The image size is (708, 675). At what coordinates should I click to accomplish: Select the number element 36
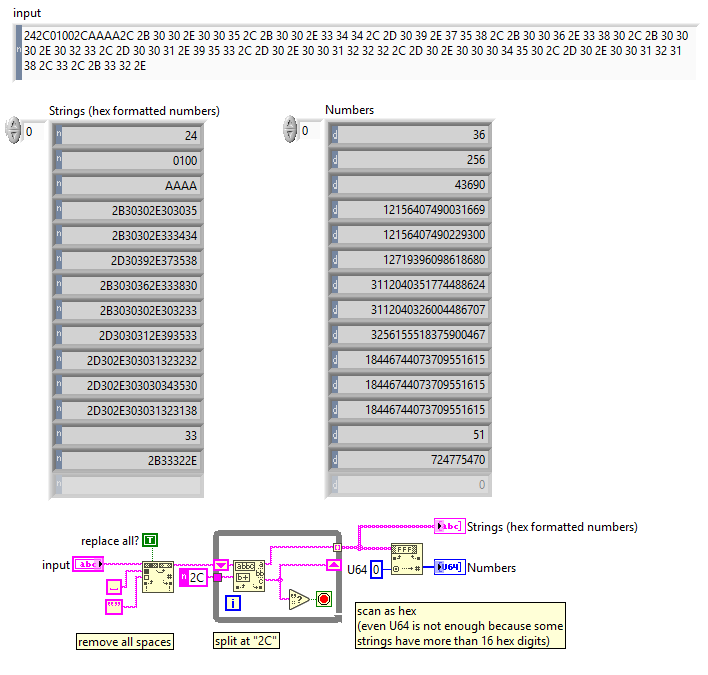pos(410,135)
